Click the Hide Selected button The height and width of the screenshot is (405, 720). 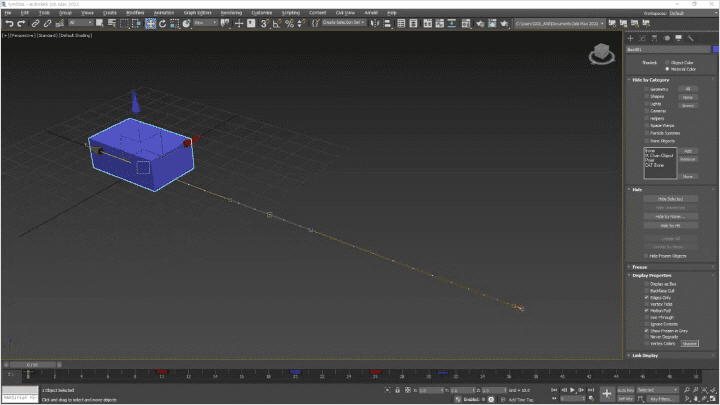670,199
